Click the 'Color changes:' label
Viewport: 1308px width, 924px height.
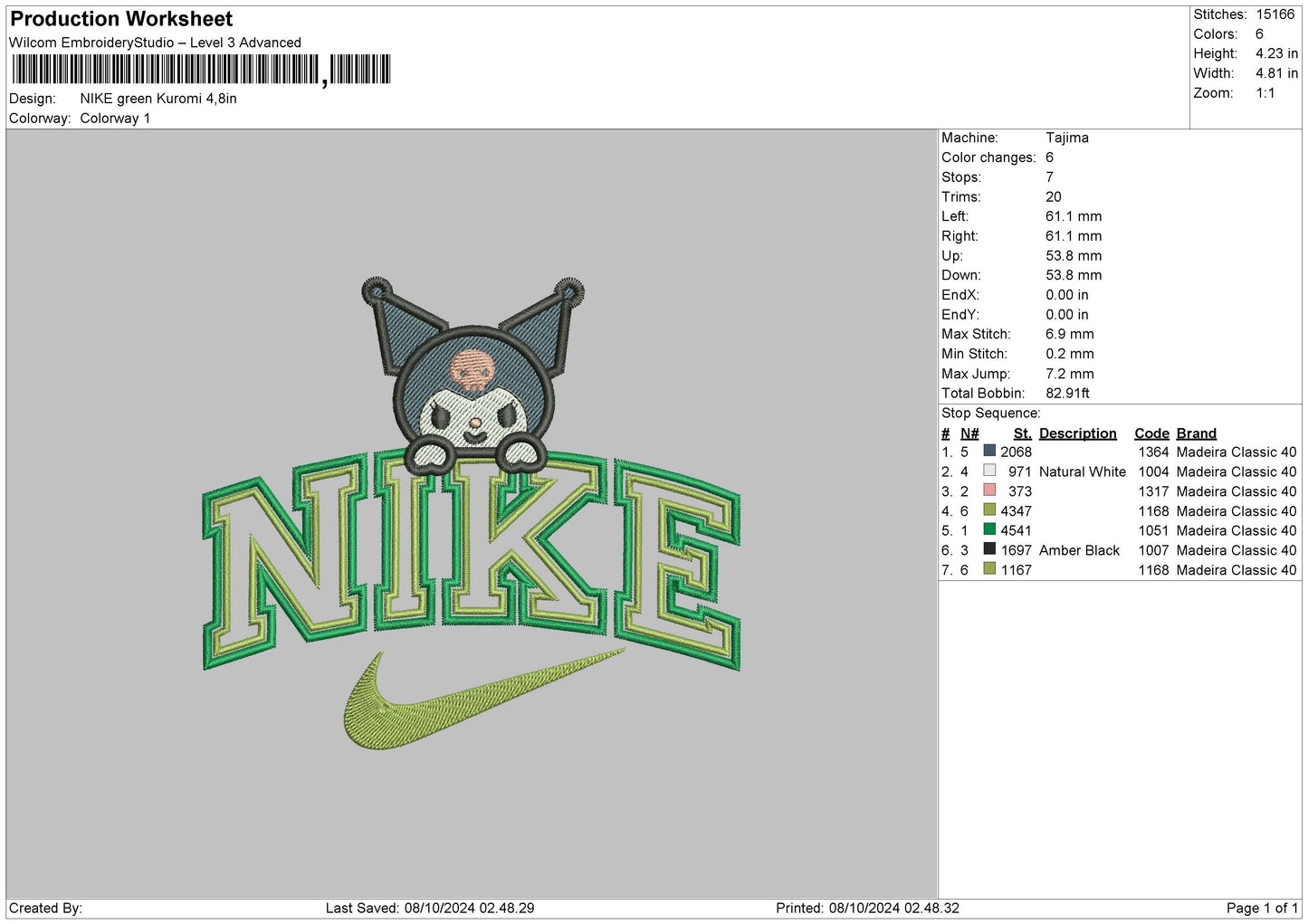pyautogui.click(x=988, y=157)
